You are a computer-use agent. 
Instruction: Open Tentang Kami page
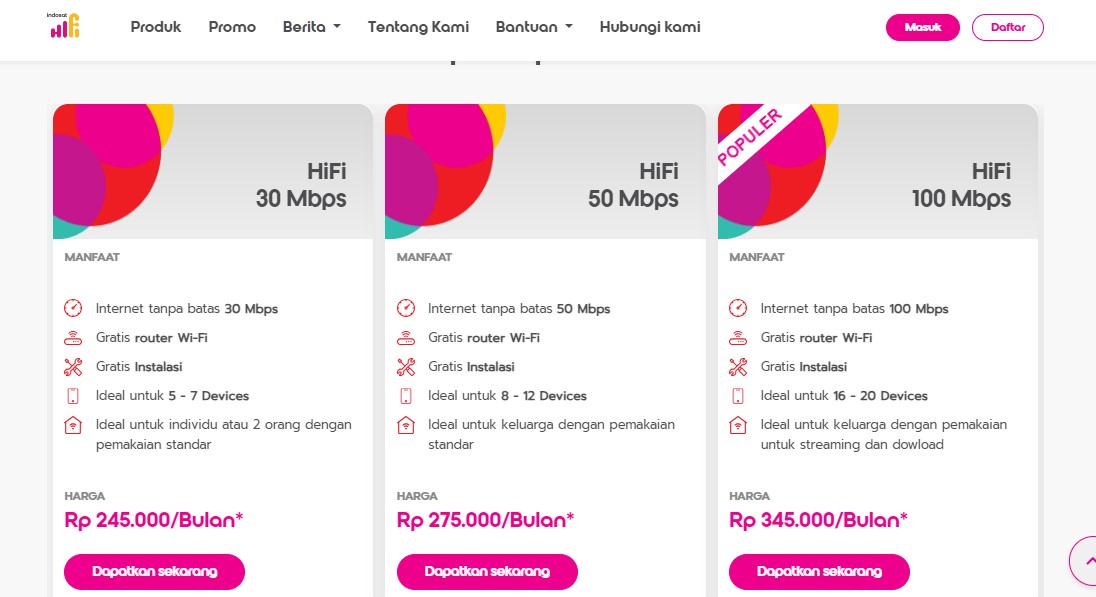[418, 27]
